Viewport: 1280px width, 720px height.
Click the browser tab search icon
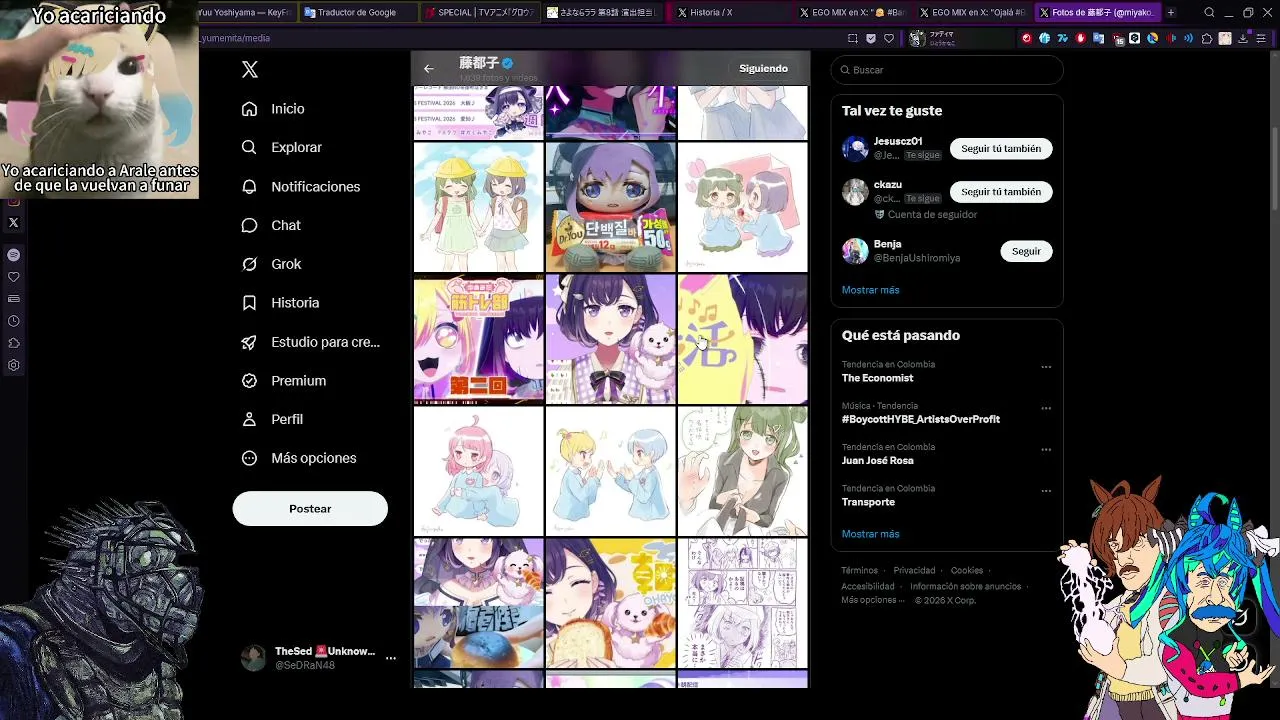[x=1209, y=12]
